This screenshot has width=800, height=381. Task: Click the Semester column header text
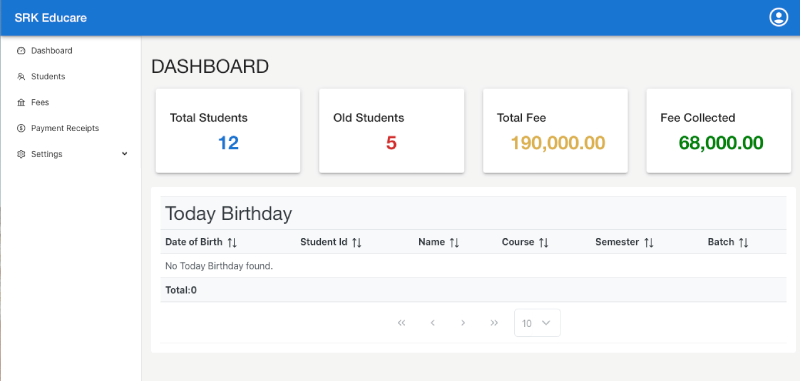click(x=617, y=242)
